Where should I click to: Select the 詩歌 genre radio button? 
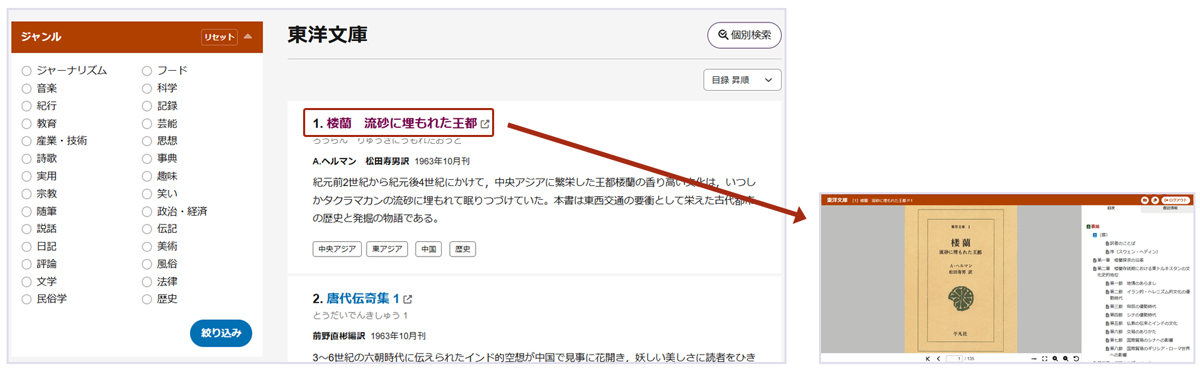coord(27,158)
